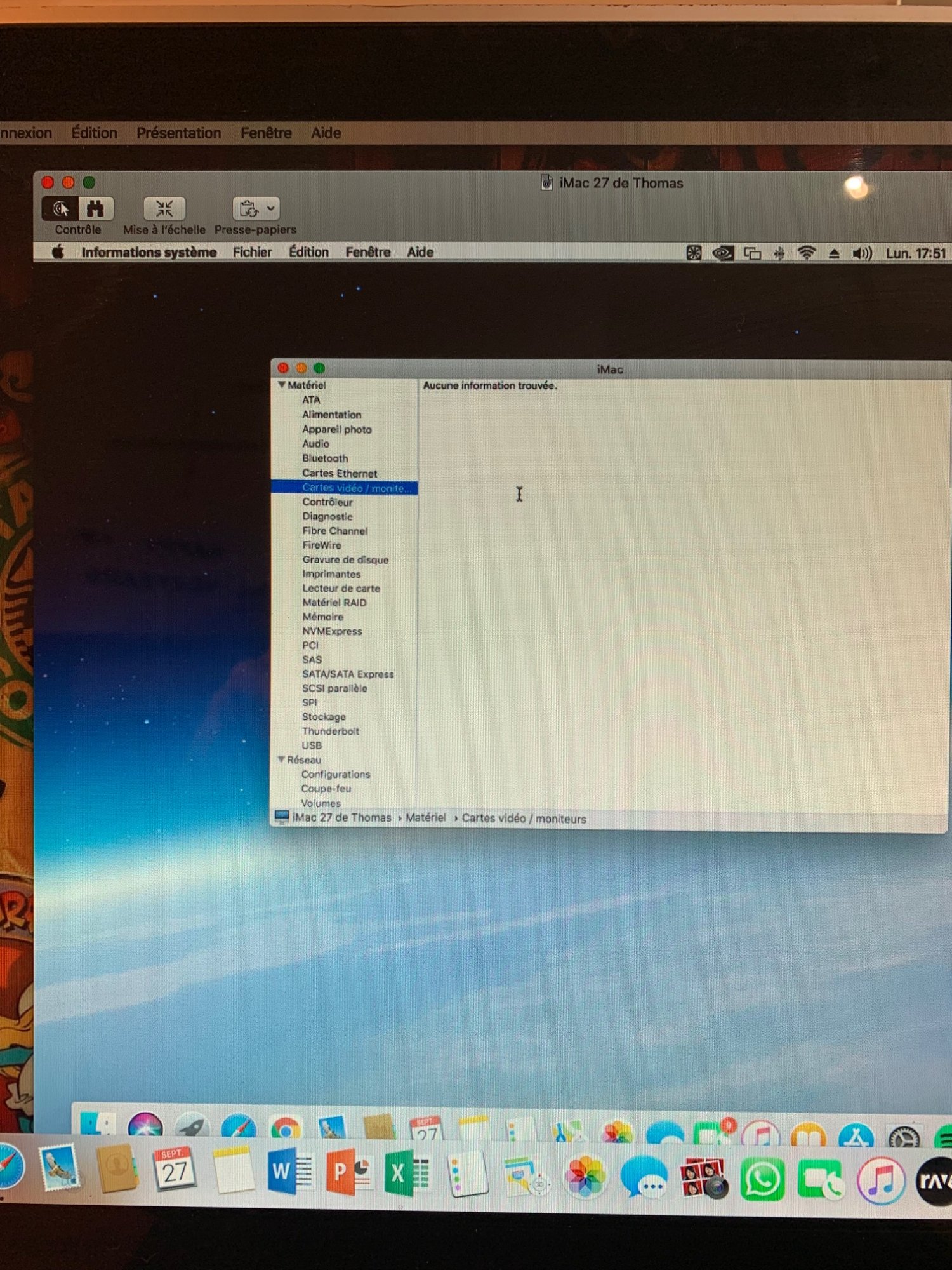
Task: Select Alimentation in the sidebar
Action: tap(332, 415)
